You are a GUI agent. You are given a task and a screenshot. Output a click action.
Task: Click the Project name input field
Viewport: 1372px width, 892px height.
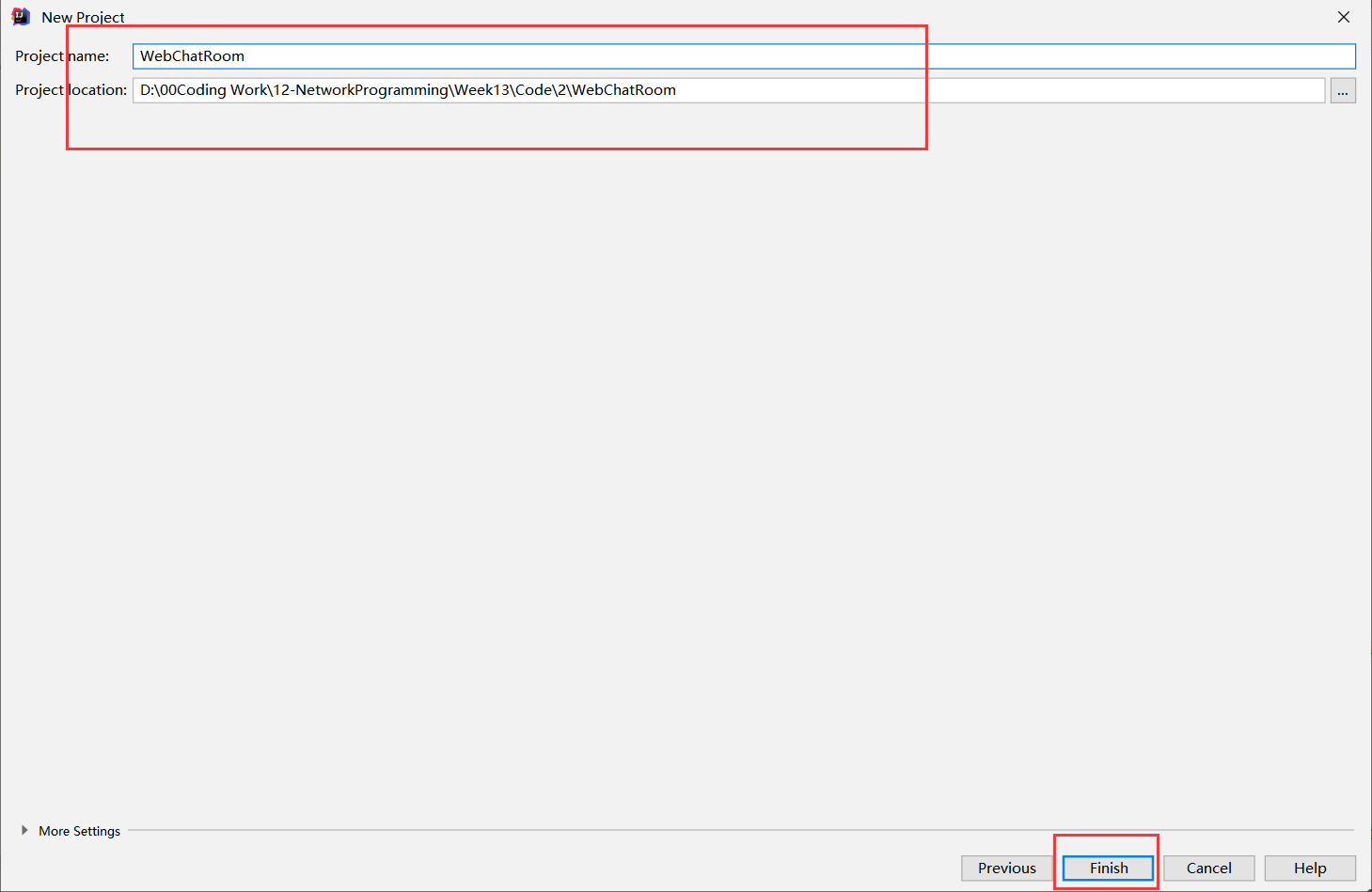[744, 56]
